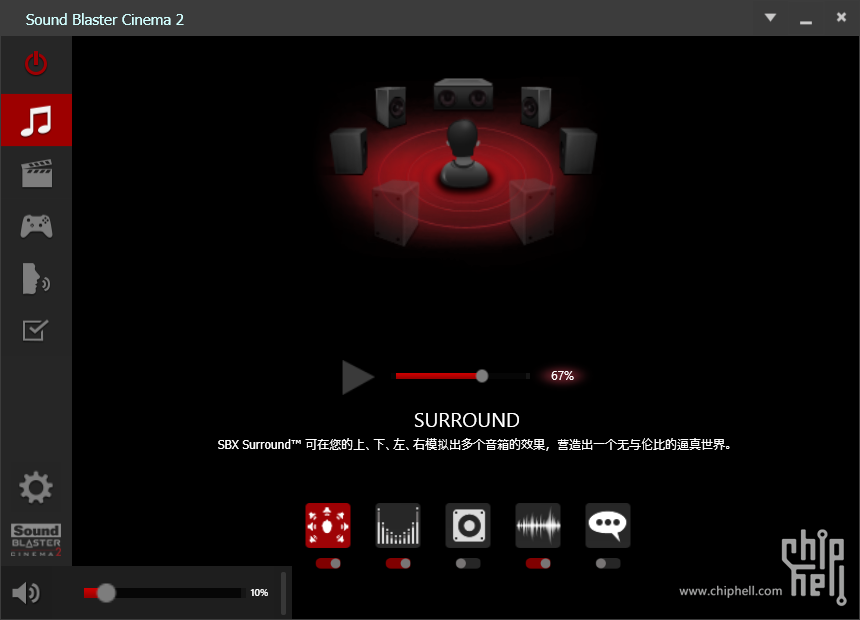Toggle the Smart Volume switch off

click(x=538, y=563)
